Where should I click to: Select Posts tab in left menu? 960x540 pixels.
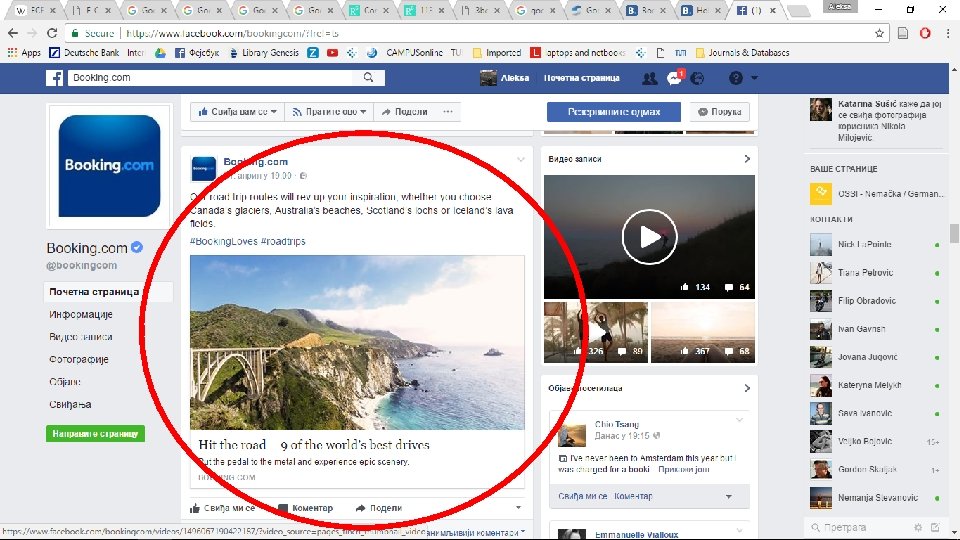65,381
